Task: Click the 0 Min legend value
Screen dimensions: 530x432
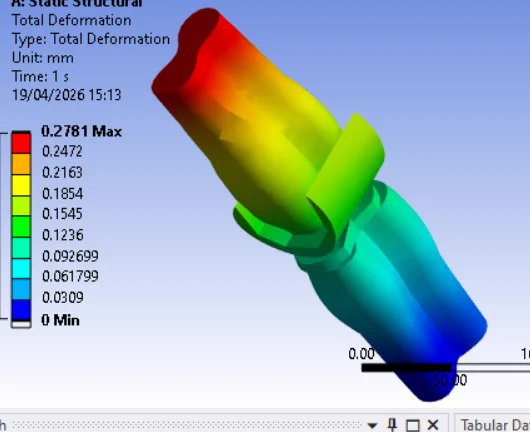Action: 61,320
